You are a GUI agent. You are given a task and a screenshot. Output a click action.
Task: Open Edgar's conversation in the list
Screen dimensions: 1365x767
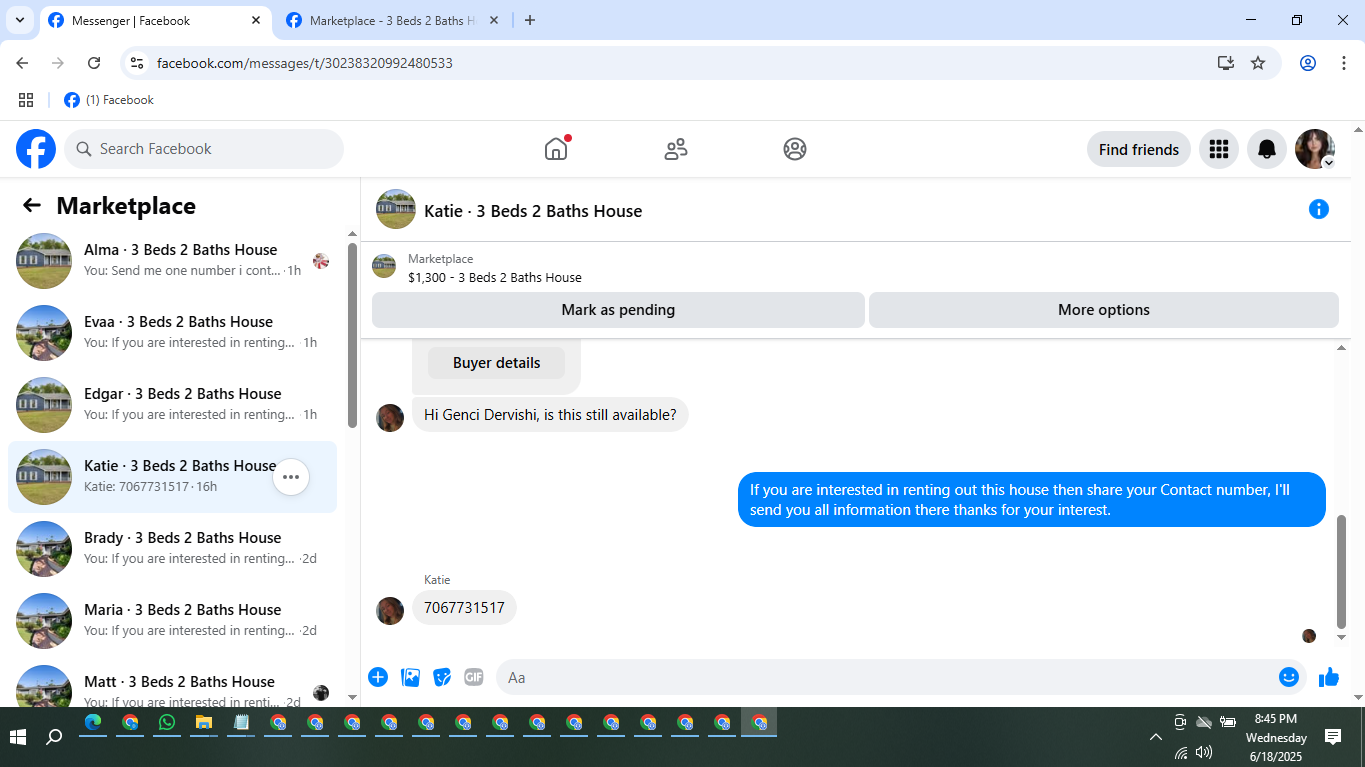click(x=172, y=405)
